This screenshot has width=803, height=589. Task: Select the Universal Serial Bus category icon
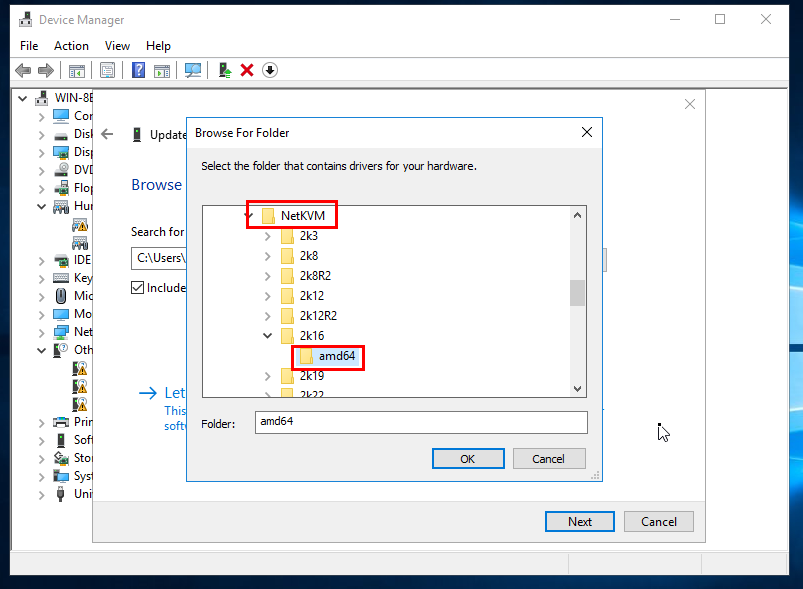(x=61, y=494)
